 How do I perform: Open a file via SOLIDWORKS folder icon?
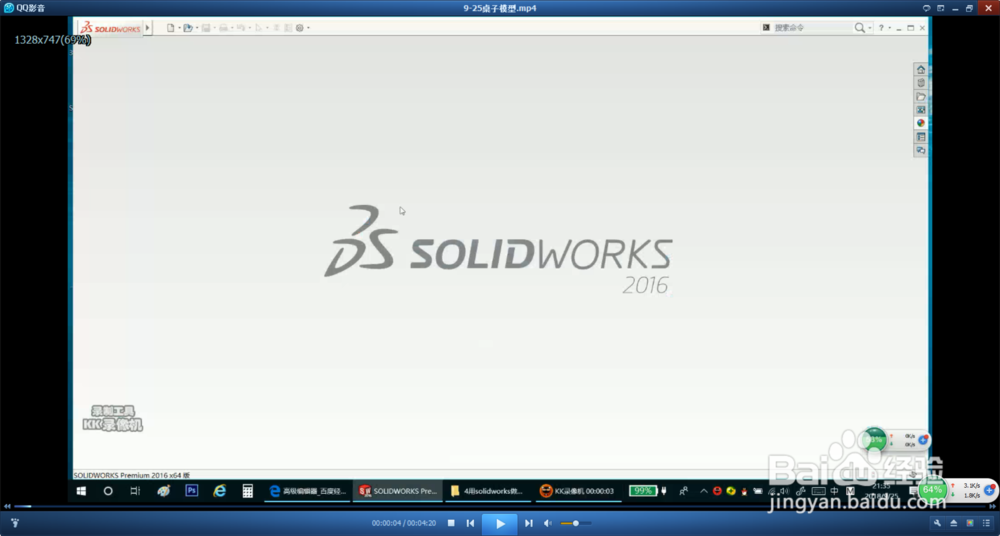click(x=188, y=28)
